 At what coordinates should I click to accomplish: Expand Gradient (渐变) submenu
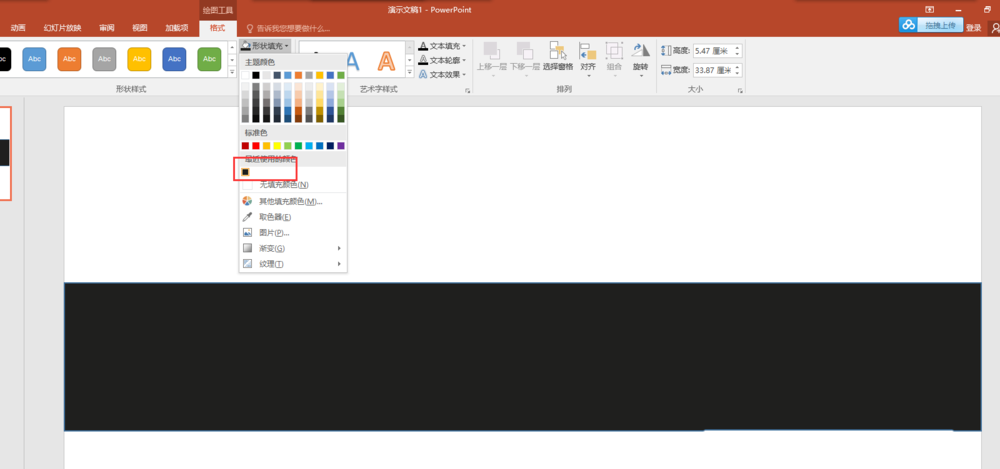[293, 248]
